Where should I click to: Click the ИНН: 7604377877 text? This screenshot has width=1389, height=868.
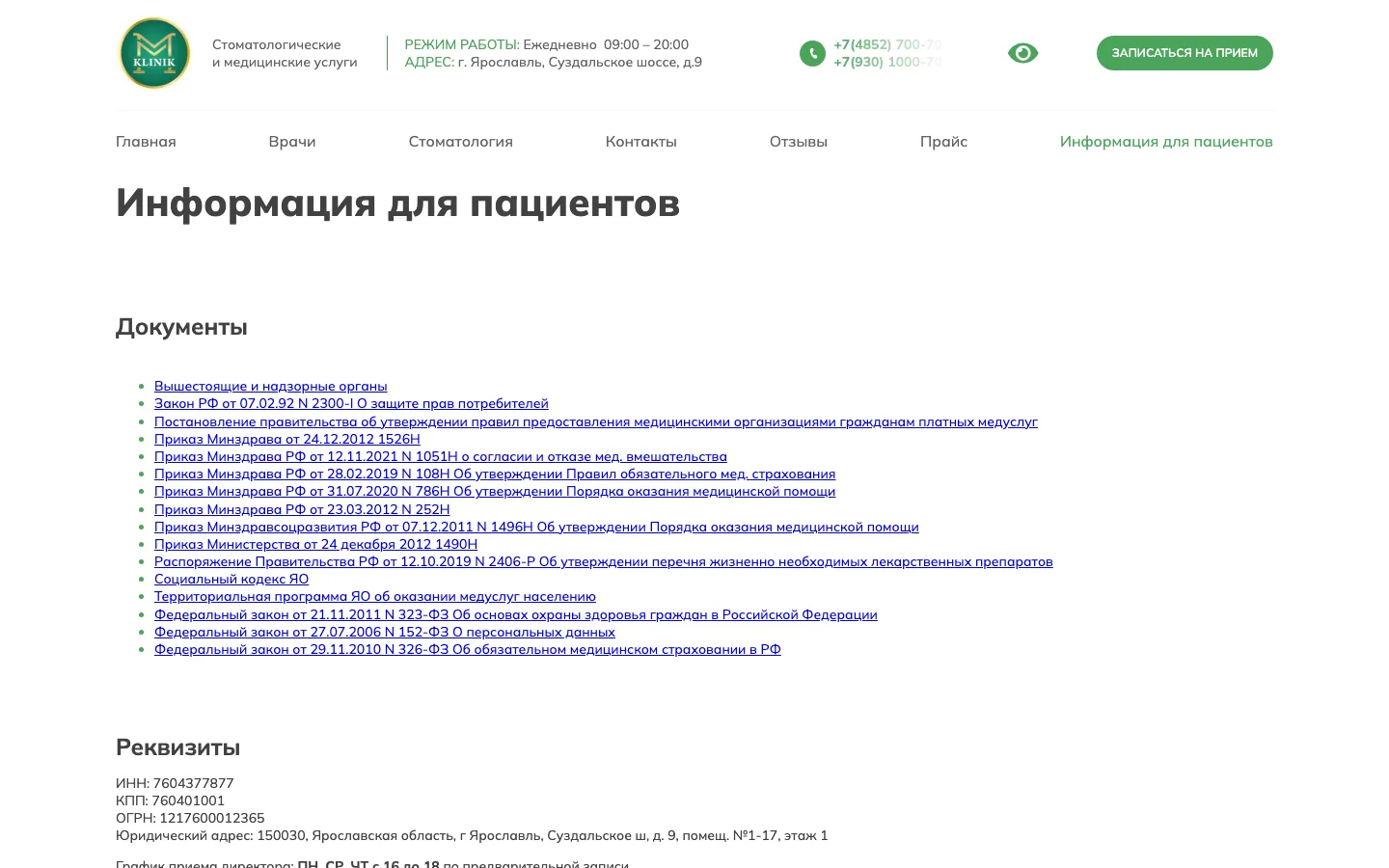(x=175, y=783)
